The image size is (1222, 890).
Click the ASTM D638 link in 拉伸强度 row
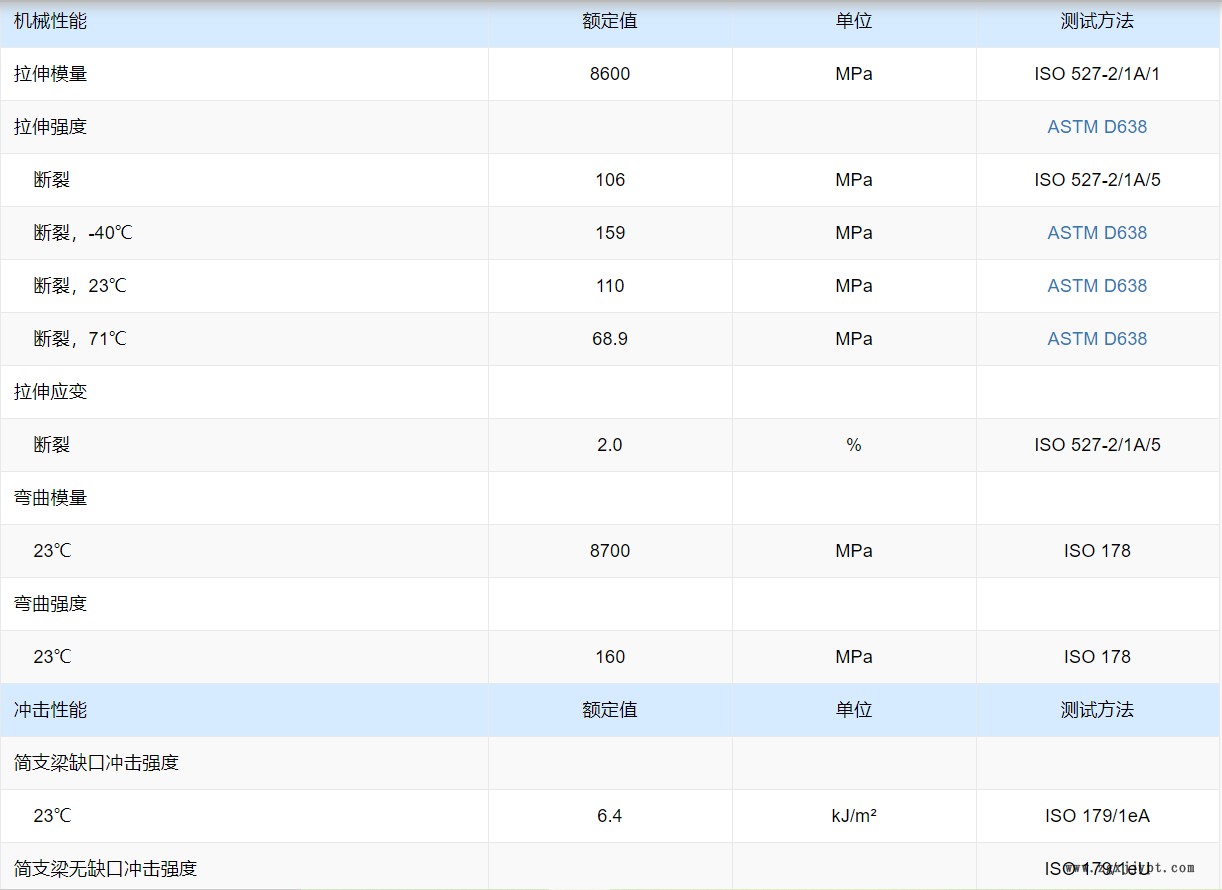coord(1097,127)
